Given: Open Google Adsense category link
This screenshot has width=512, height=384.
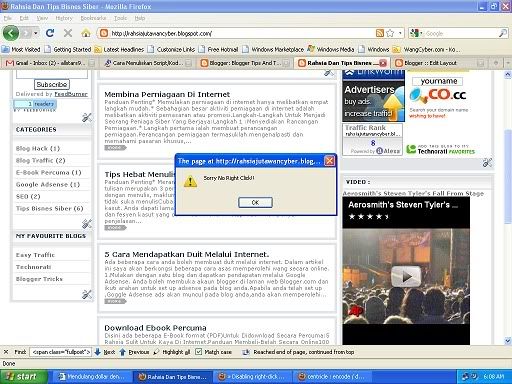Looking at the screenshot, I should click(x=48, y=184).
